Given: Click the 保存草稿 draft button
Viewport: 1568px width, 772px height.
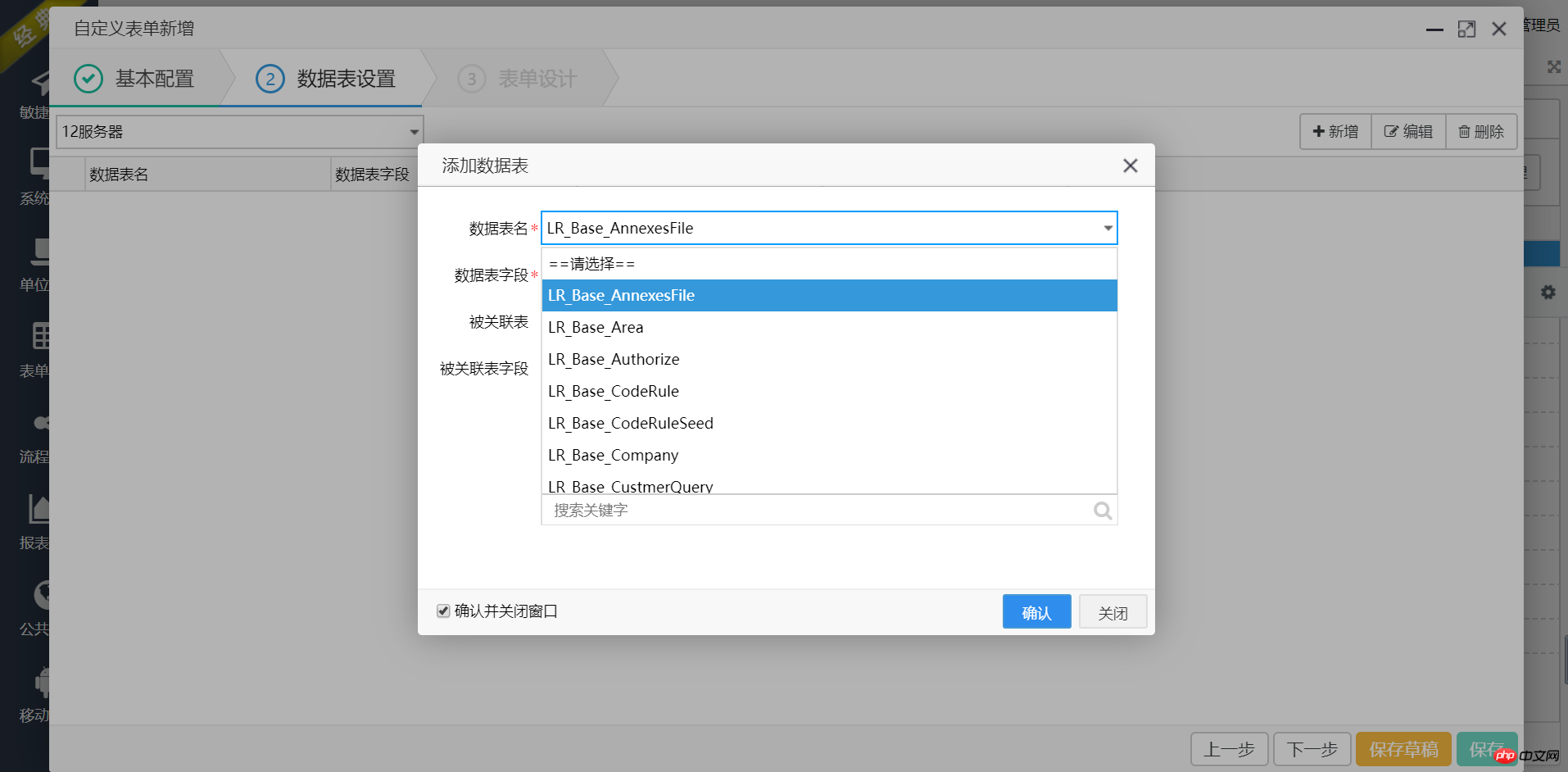Looking at the screenshot, I should tap(1403, 748).
